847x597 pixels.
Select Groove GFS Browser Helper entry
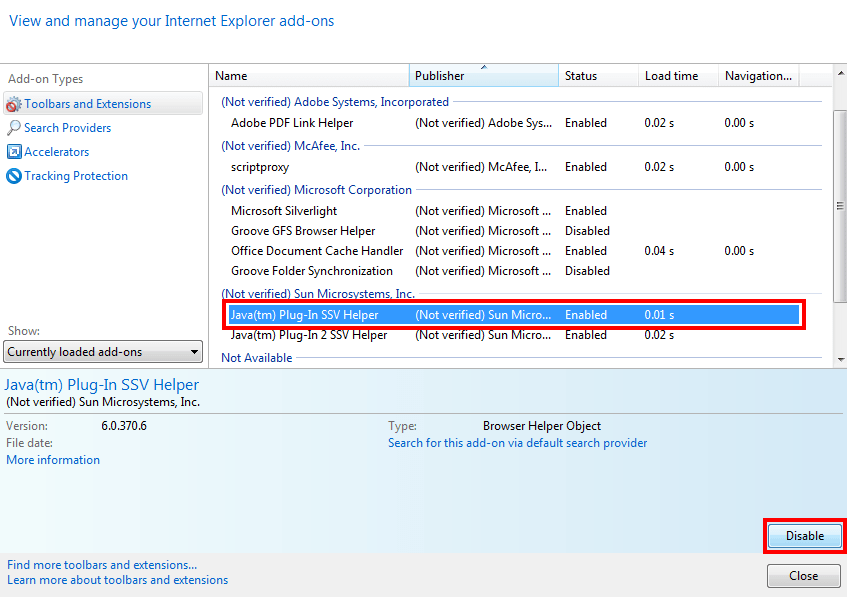(303, 231)
